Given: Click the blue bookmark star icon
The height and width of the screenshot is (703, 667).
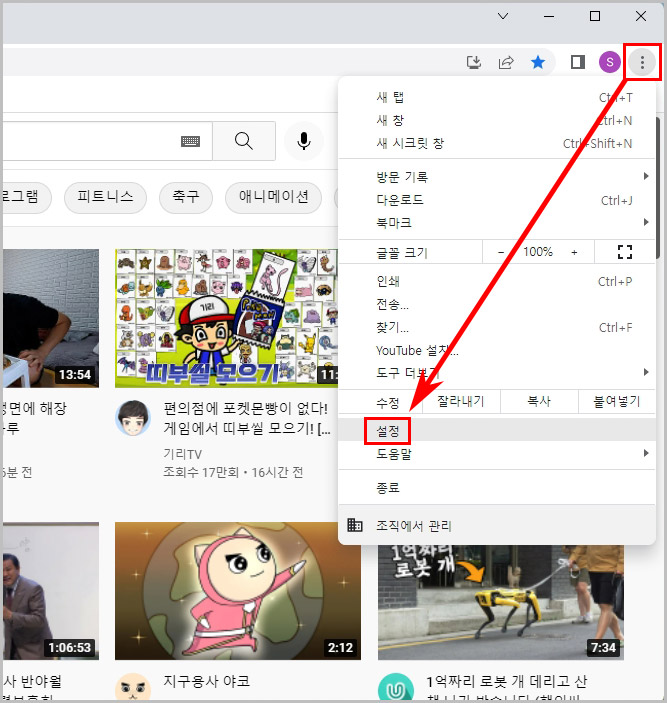Looking at the screenshot, I should click(538, 62).
